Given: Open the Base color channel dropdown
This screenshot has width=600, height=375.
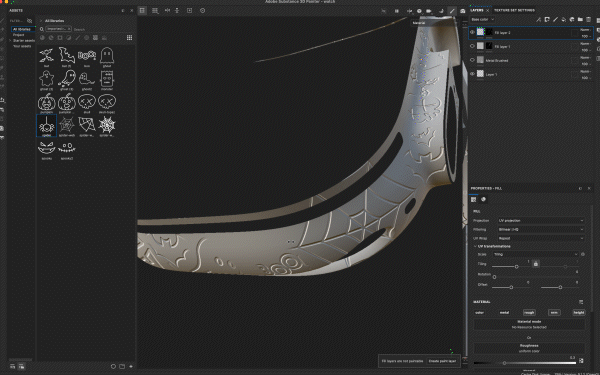Looking at the screenshot, I should click(483, 19).
